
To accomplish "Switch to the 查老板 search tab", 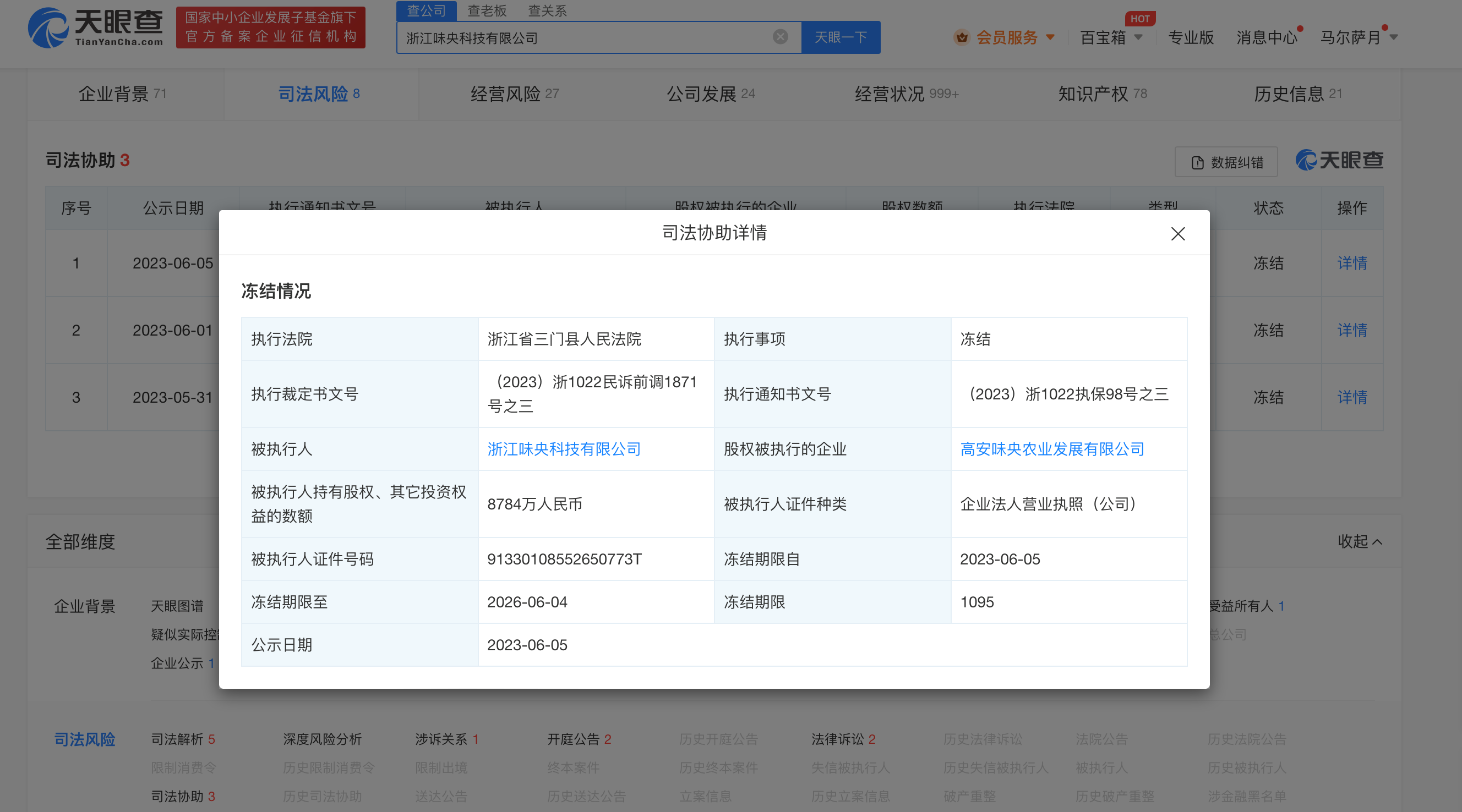I will [487, 11].
